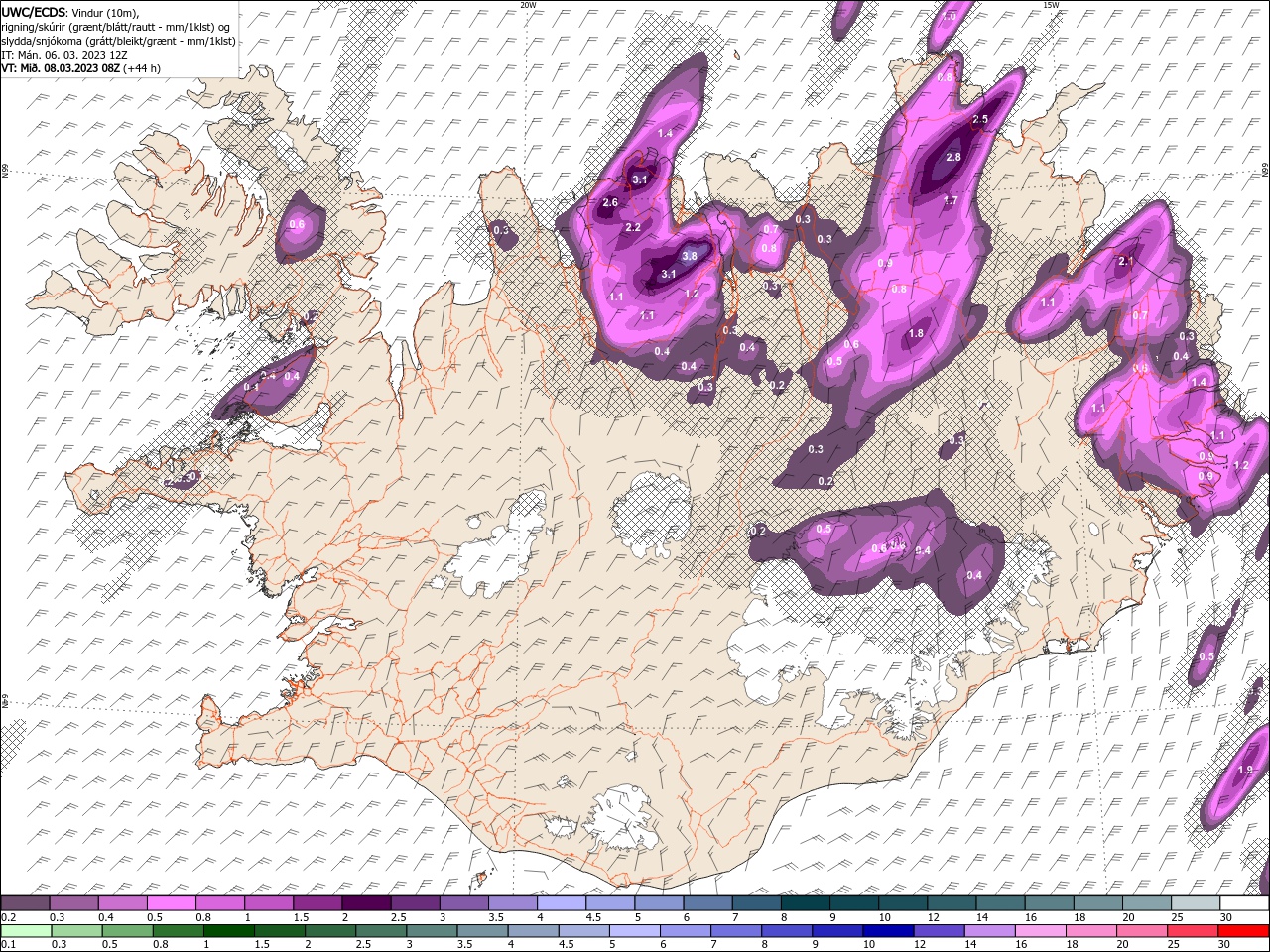This screenshot has width=1270, height=952.
Task: Click the dark blue 10 swatch, rain legend
Action: coord(886,930)
